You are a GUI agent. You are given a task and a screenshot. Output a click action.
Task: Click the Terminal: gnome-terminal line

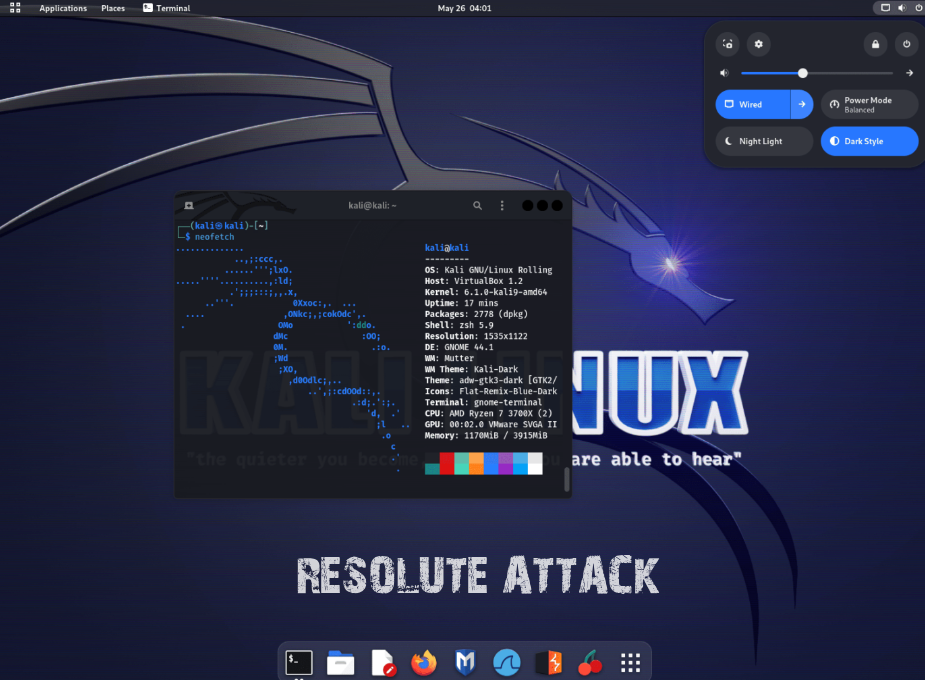coord(483,402)
